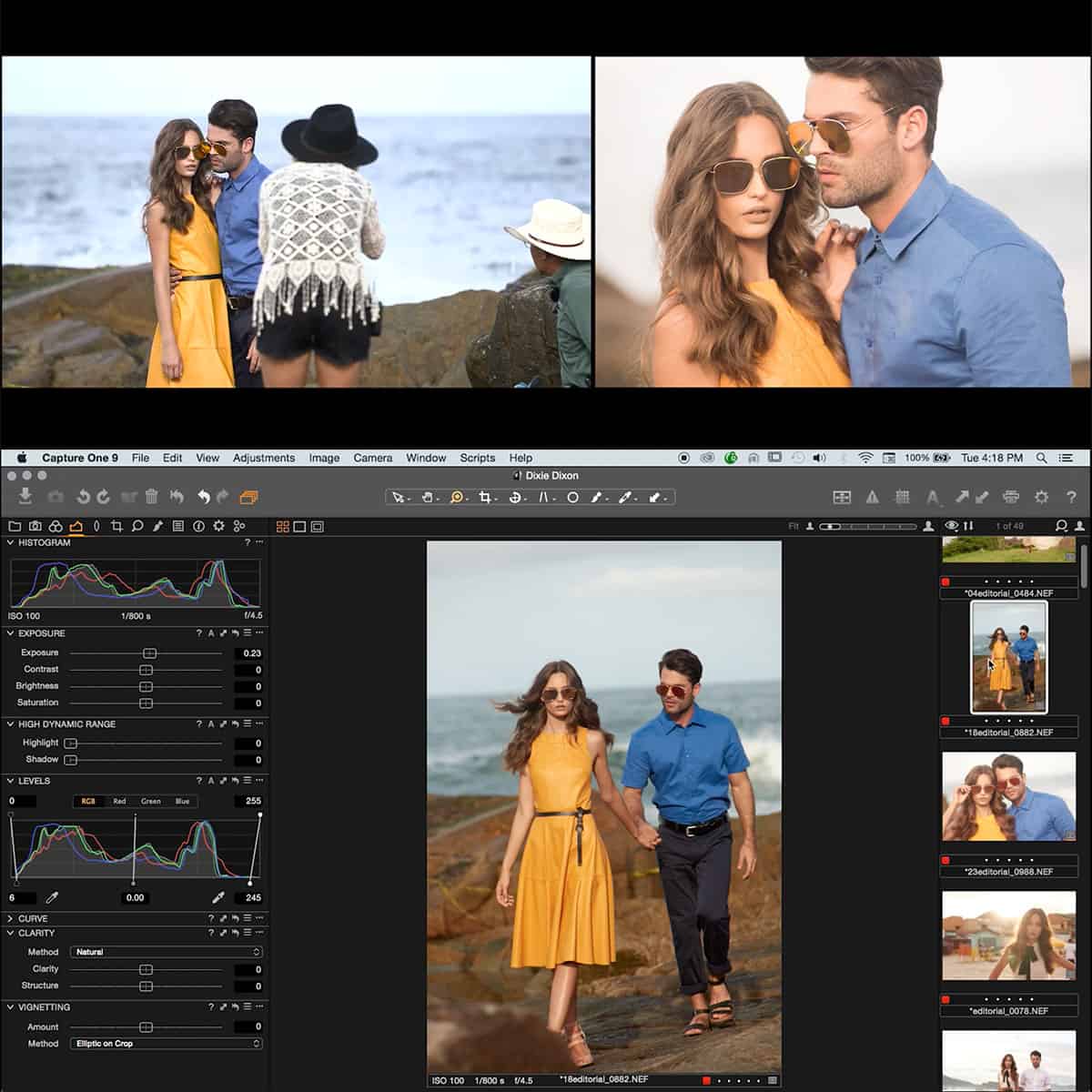This screenshot has width=1092, height=1092.
Task: Switch viewer to multi-view grid mode
Action: [x=283, y=527]
